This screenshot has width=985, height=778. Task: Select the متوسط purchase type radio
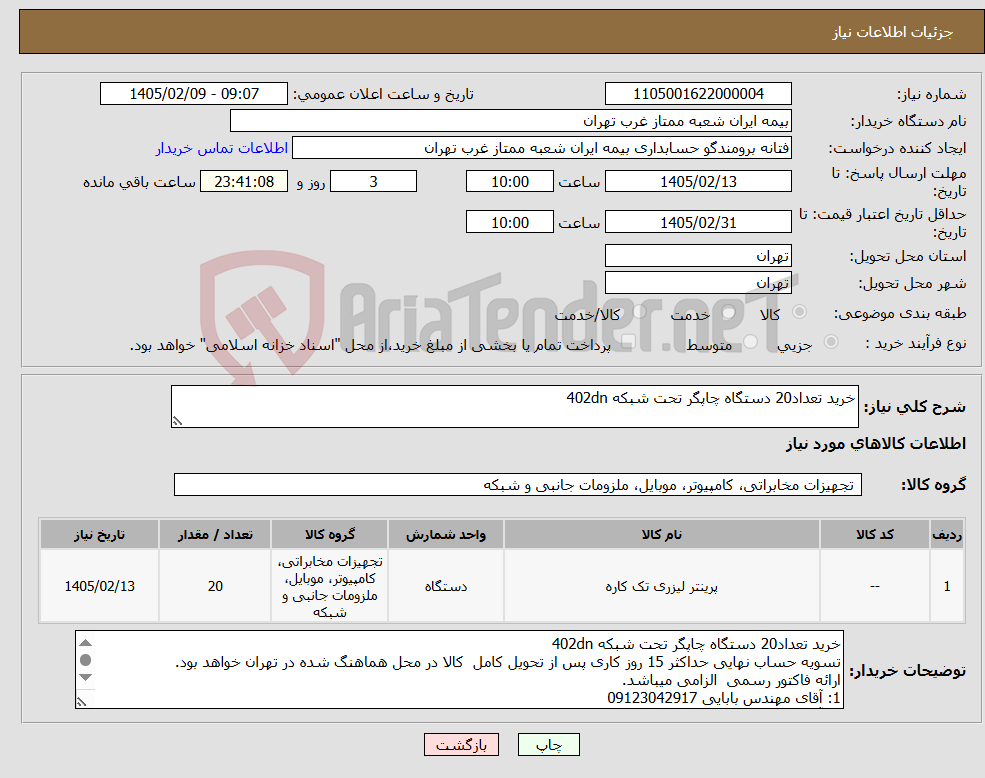click(751, 342)
